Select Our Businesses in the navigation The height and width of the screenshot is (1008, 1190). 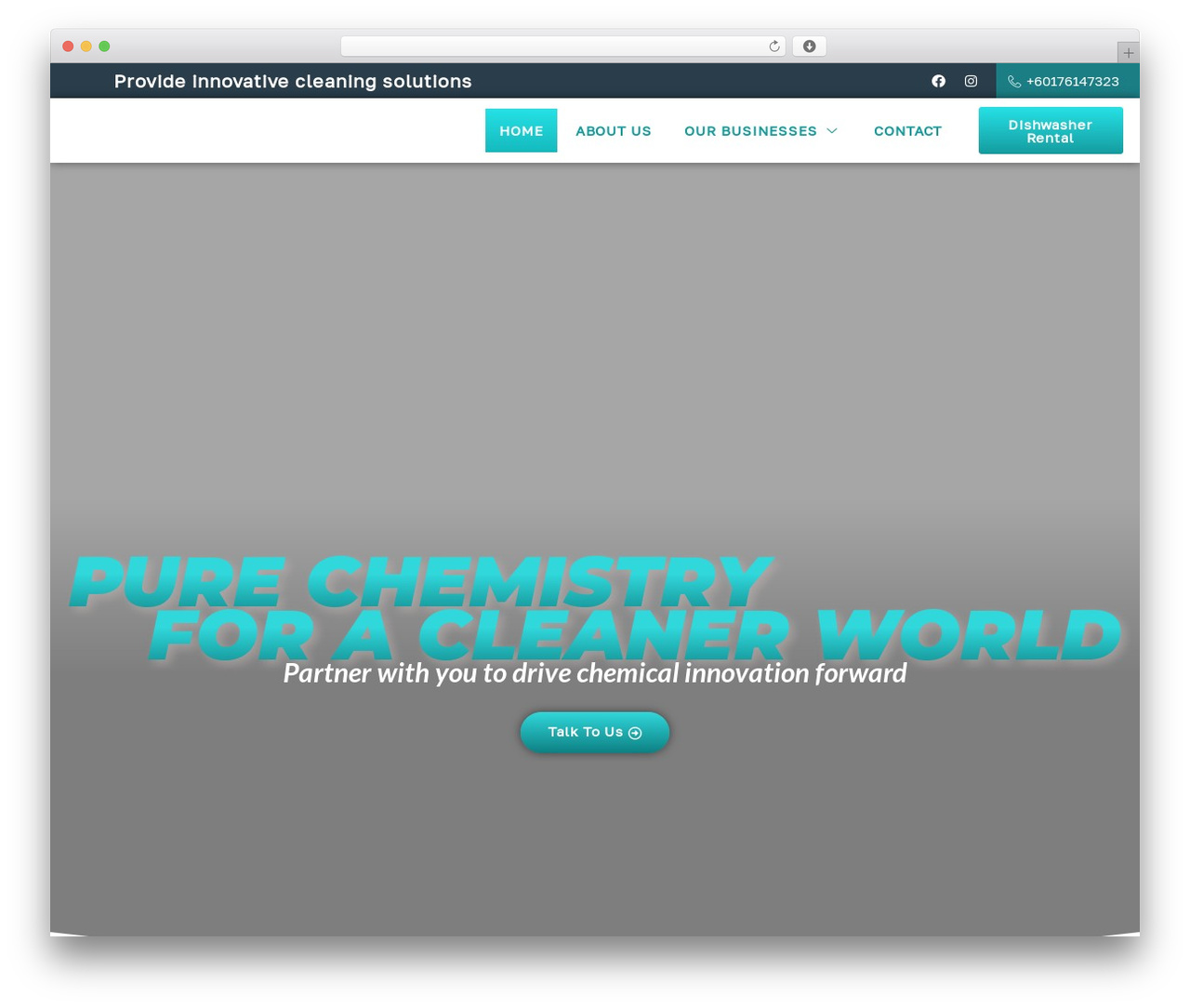point(750,131)
